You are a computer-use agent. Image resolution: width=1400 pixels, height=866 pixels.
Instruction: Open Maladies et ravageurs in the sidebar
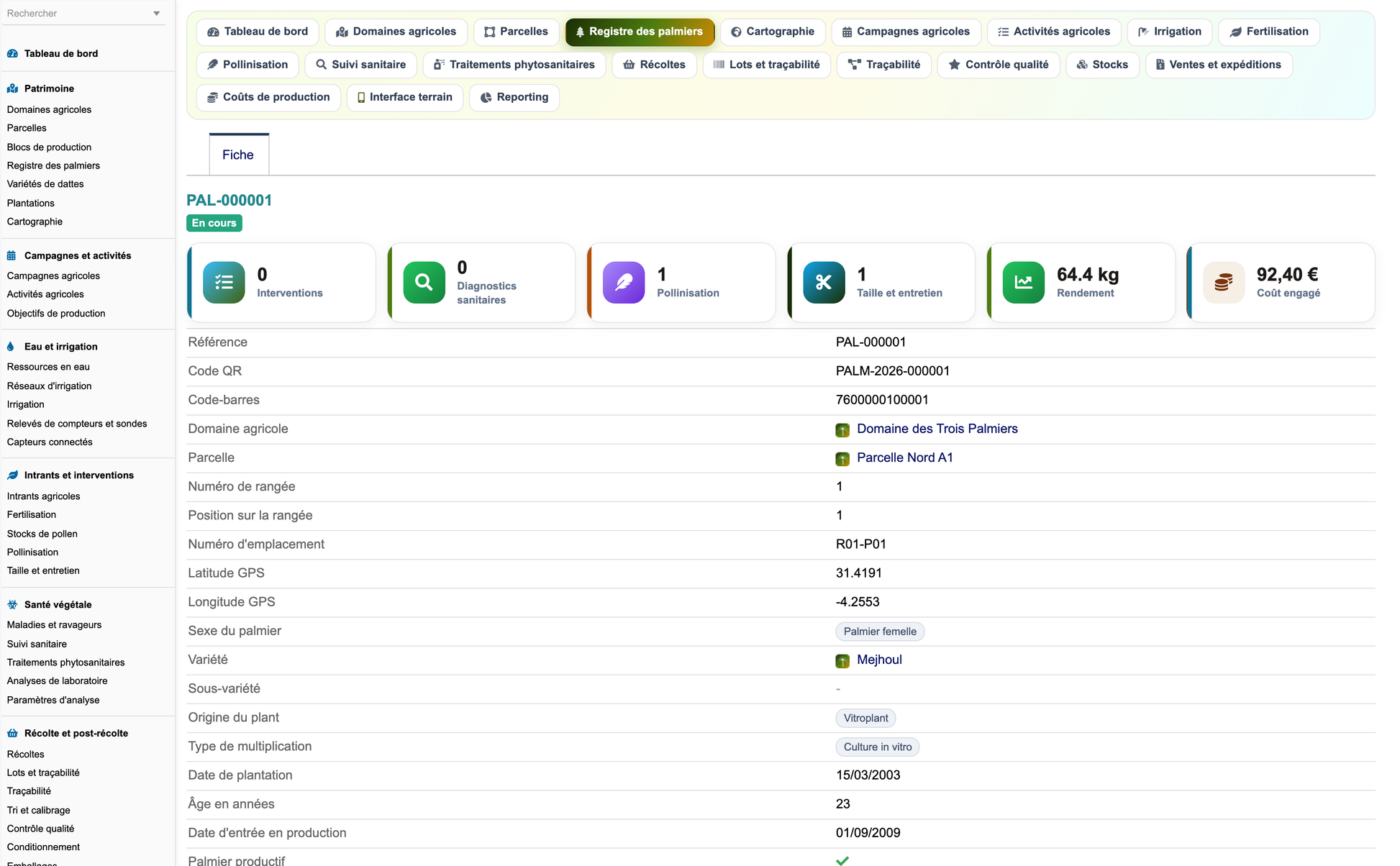[x=54, y=625]
